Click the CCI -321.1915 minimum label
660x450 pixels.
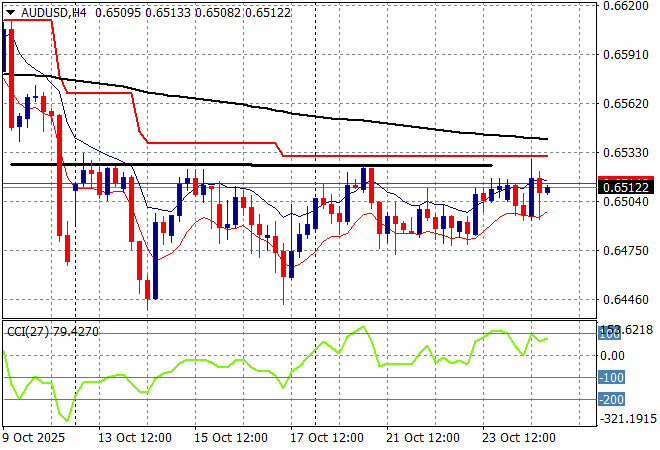click(628, 418)
